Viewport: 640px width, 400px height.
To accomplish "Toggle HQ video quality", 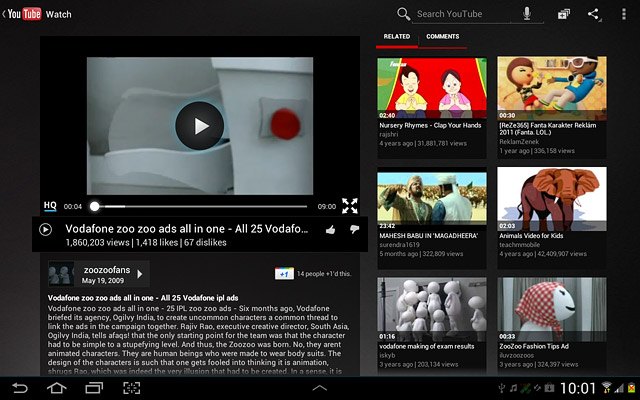I will (50, 206).
